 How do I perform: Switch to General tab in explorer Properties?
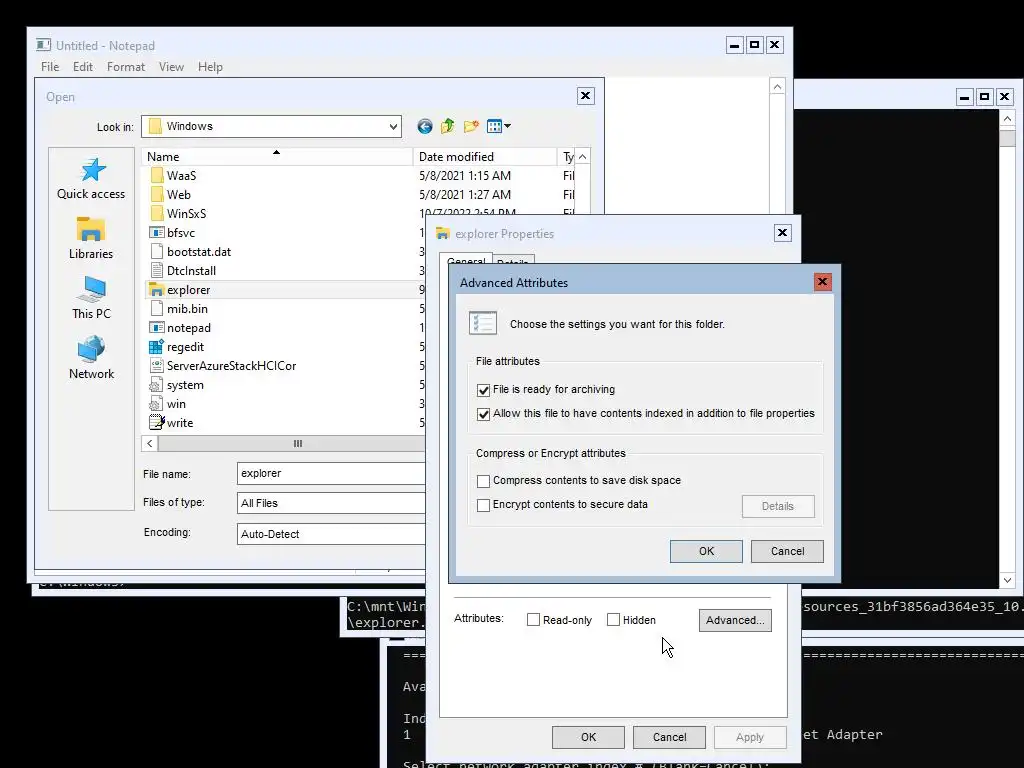pos(466,259)
